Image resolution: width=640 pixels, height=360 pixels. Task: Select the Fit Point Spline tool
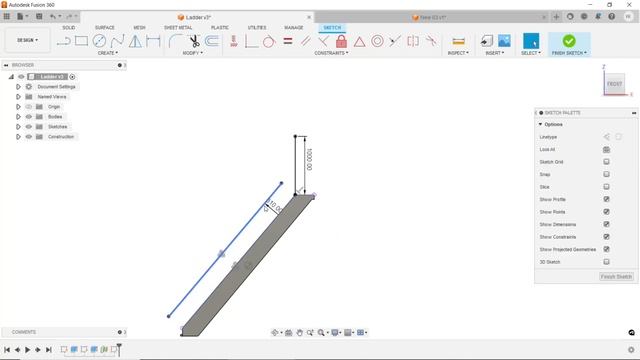pos(117,41)
